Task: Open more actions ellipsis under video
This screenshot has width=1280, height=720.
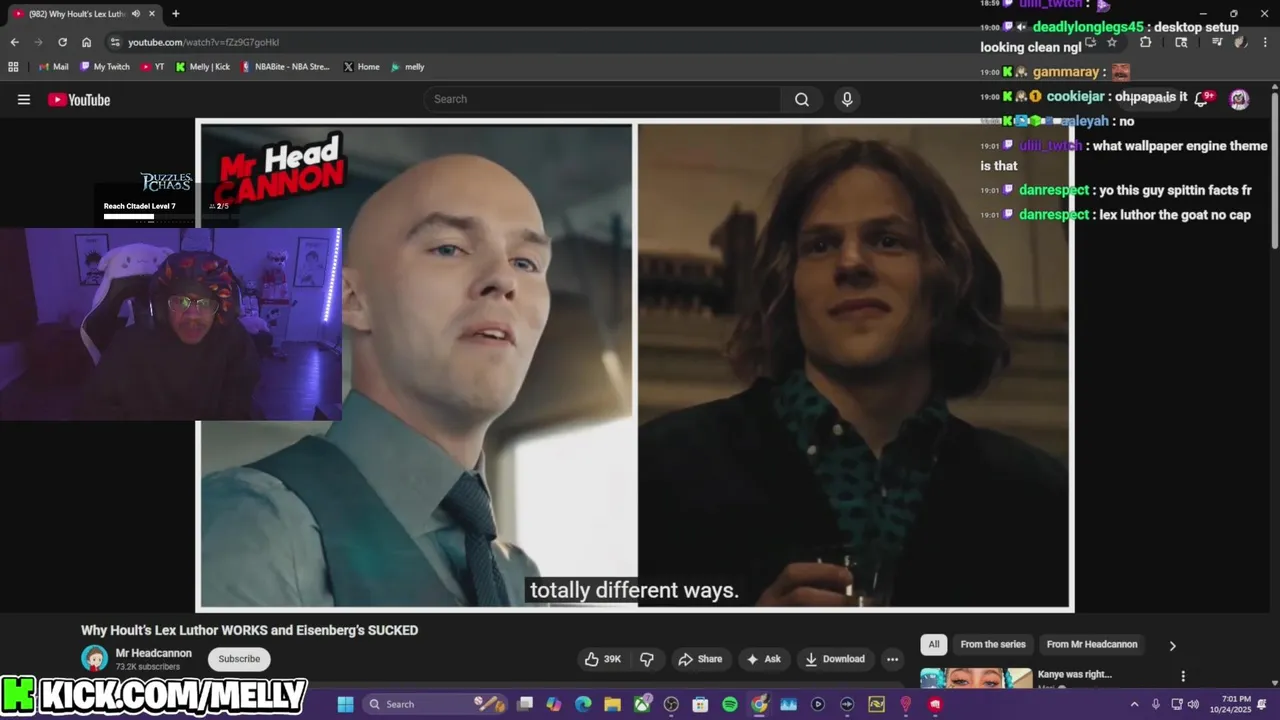Action: click(892, 659)
